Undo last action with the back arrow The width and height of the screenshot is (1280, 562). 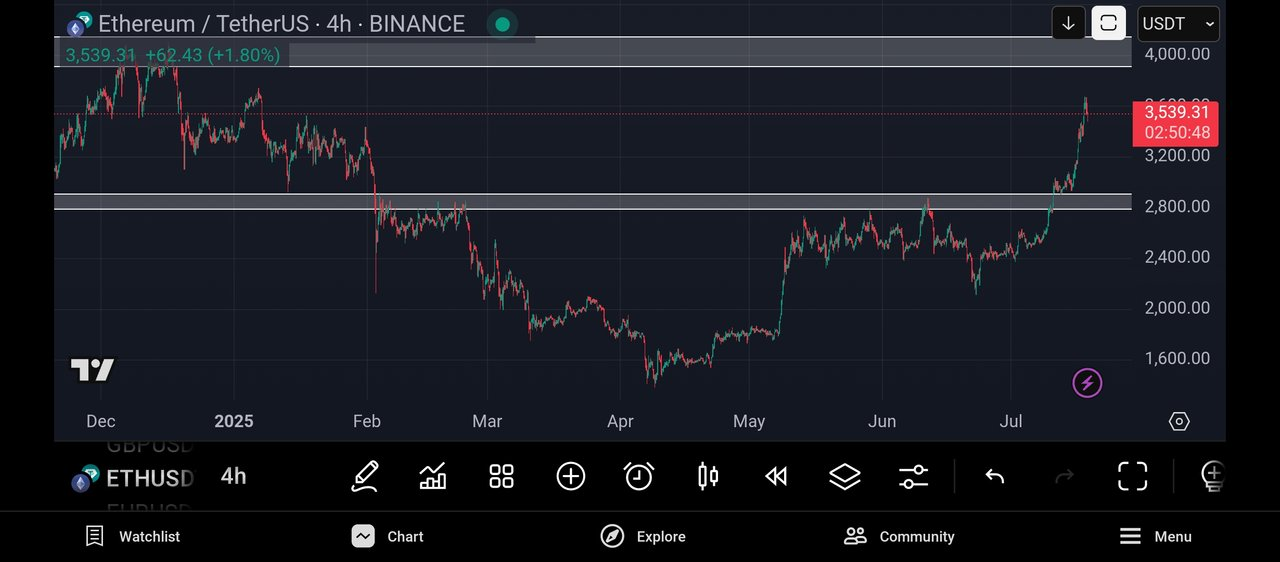[x=994, y=476]
